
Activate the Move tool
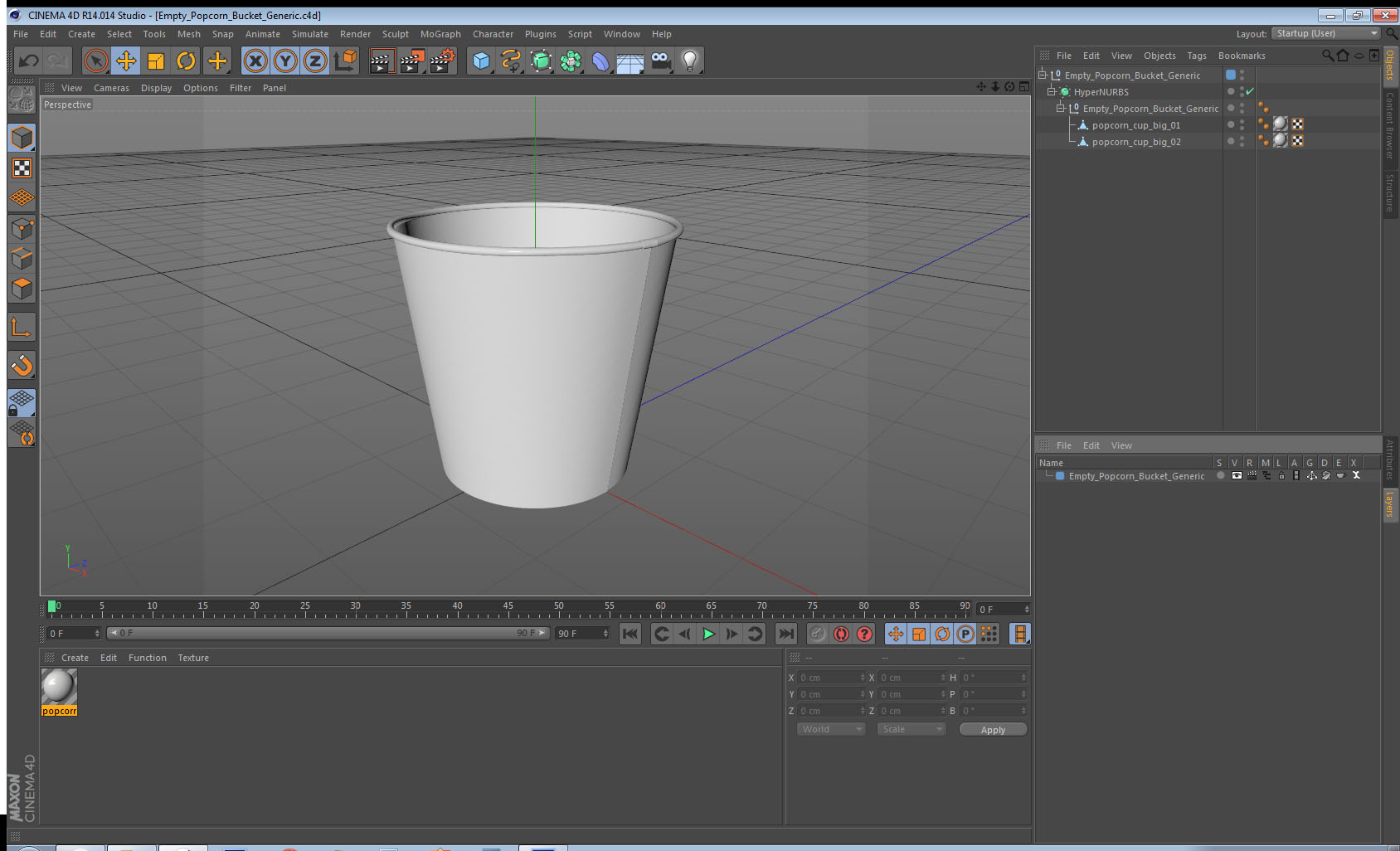(126, 61)
